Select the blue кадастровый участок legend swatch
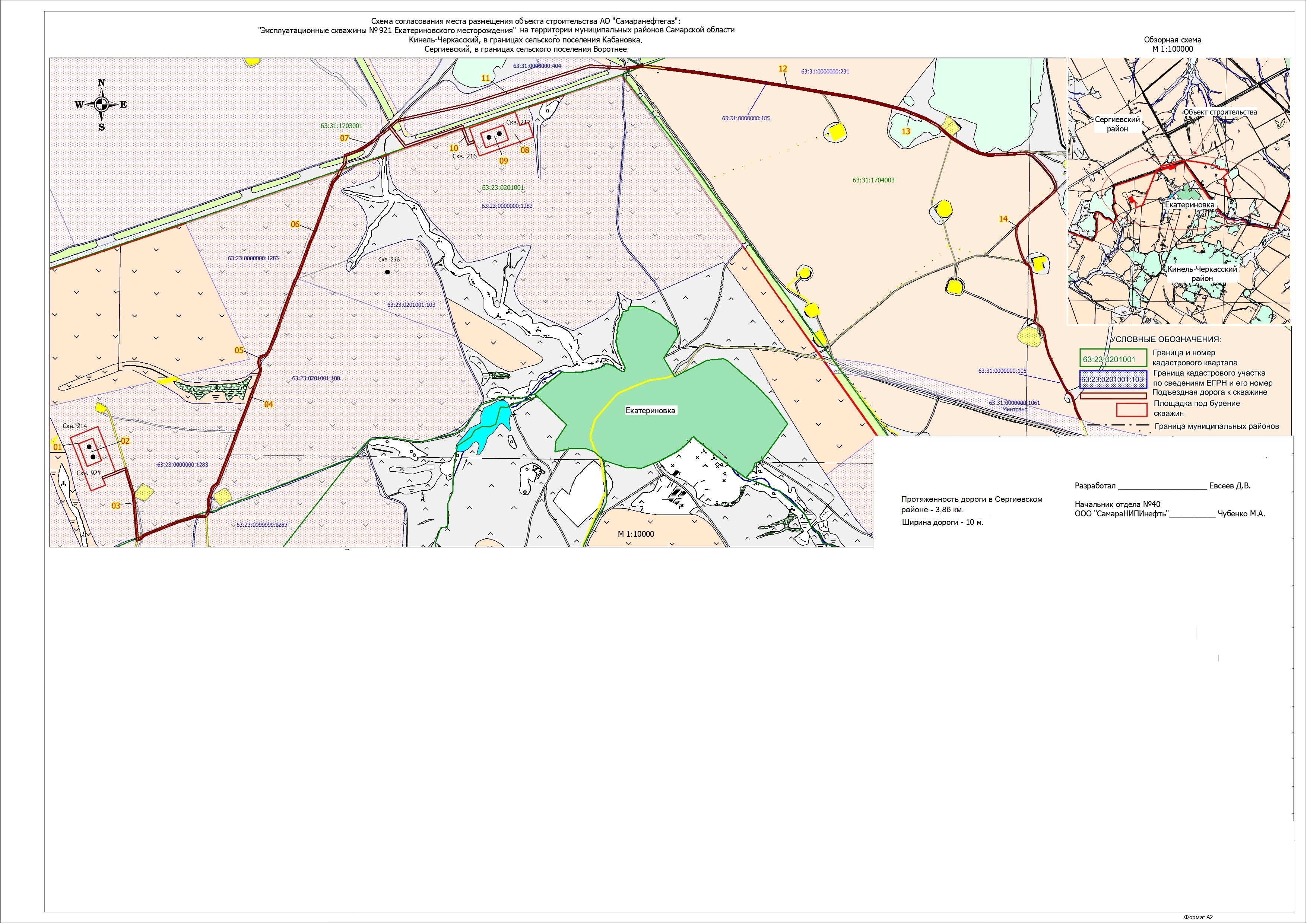Viewport: 1307px width, 924px height. click(1113, 379)
